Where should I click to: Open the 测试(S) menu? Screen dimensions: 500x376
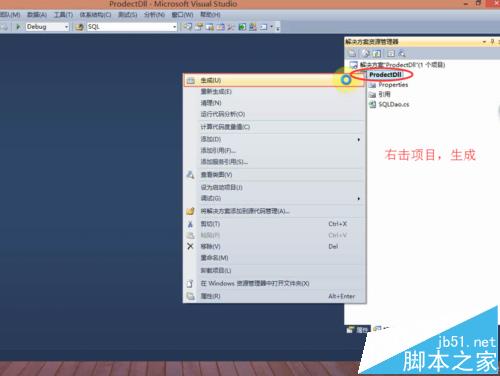[x=128, y=15]
